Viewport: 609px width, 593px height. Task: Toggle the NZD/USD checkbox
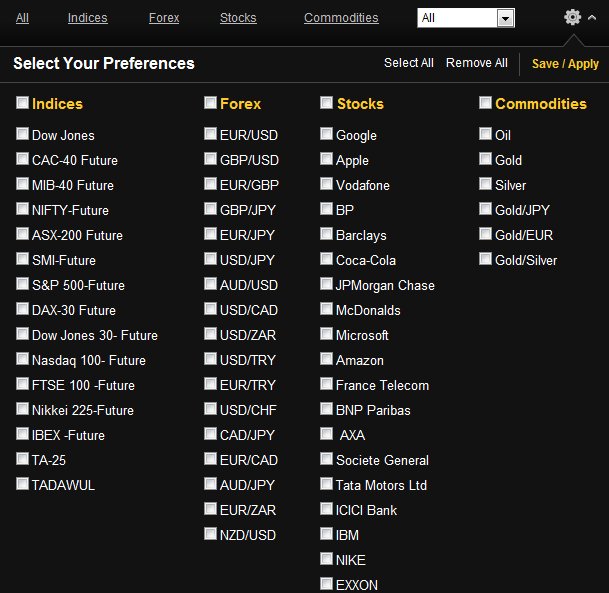tap(211, 534)
